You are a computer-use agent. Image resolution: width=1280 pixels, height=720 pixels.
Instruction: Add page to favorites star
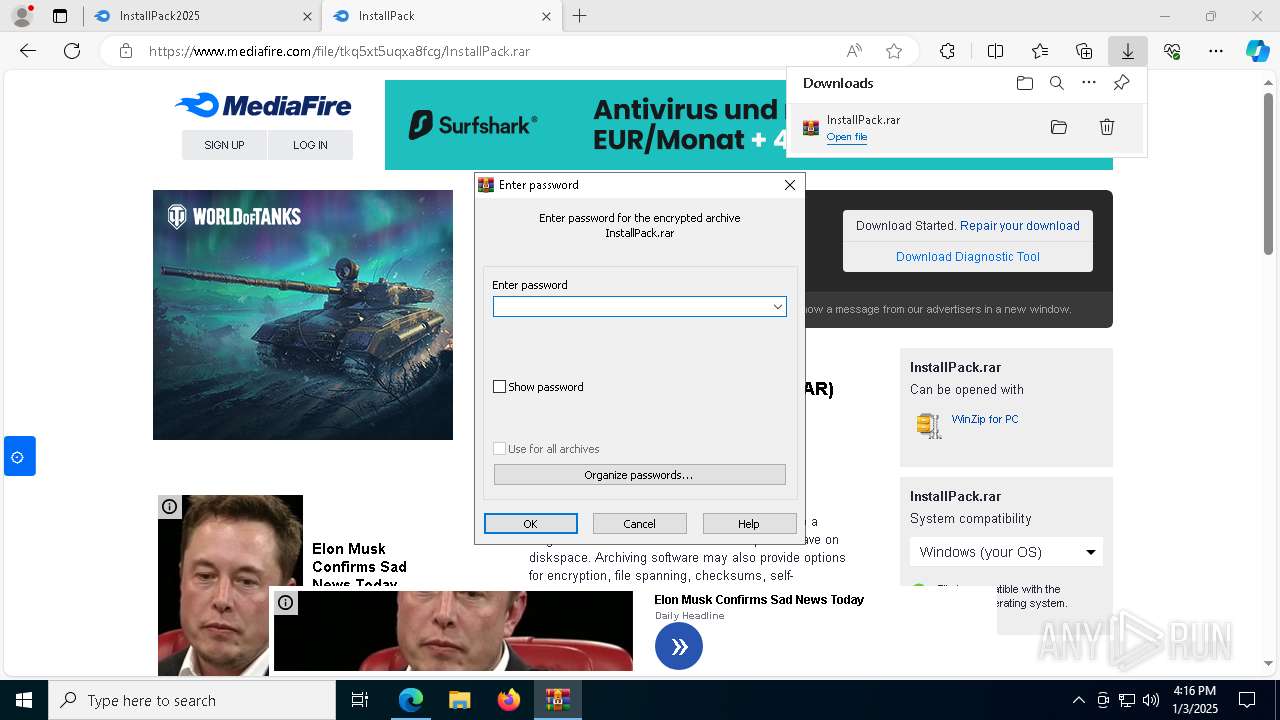894,51
